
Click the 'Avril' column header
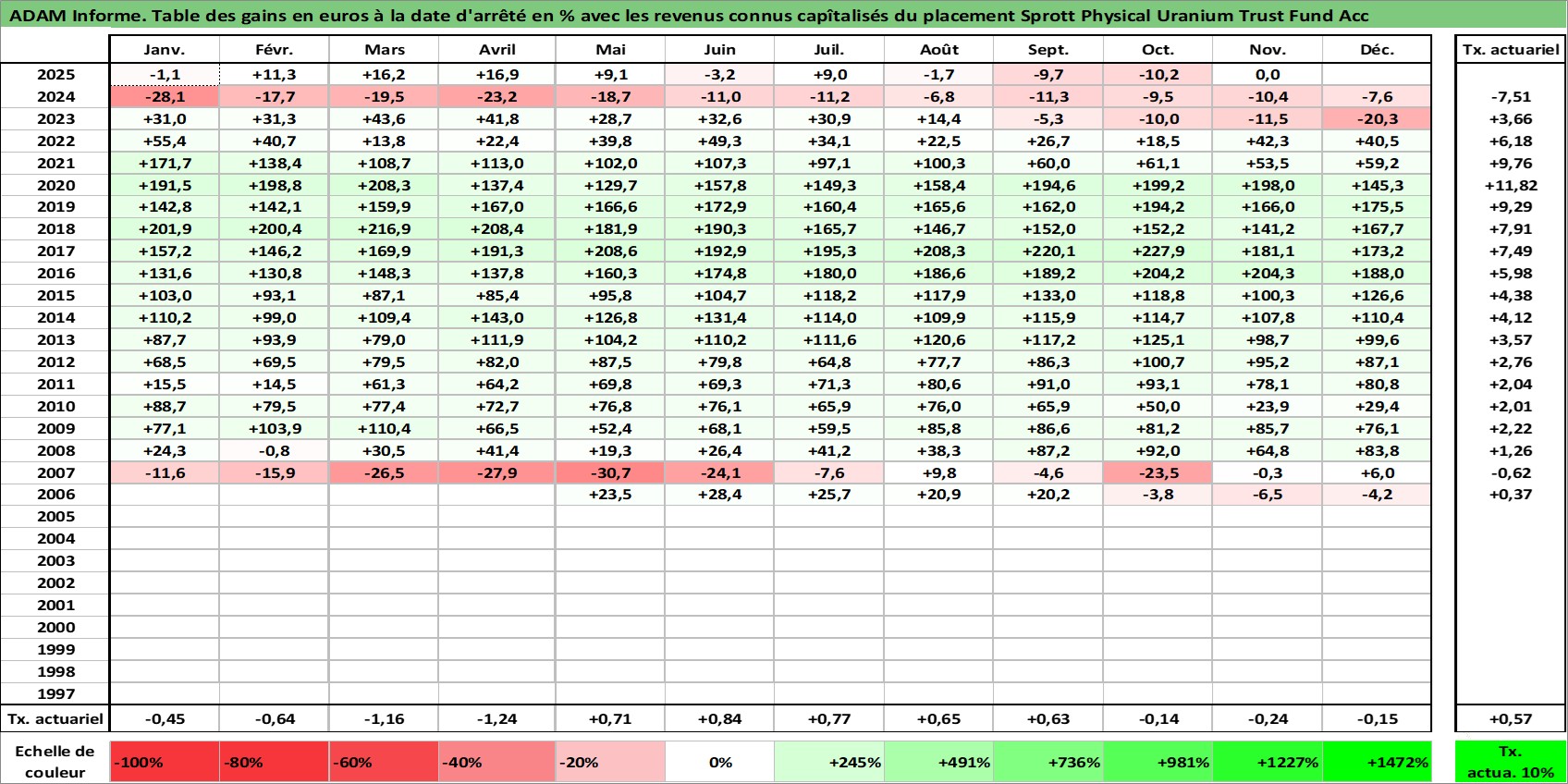(x=497, y=50)
